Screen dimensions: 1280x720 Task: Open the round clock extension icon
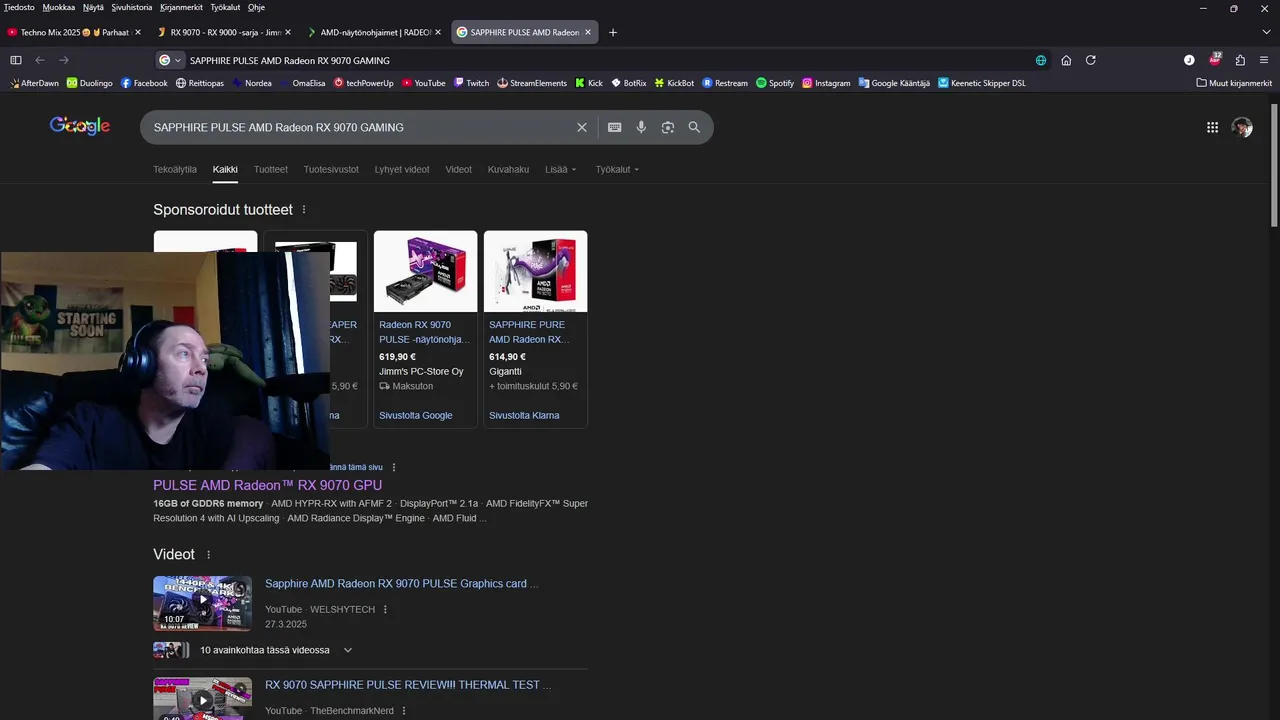point(1189,60)
